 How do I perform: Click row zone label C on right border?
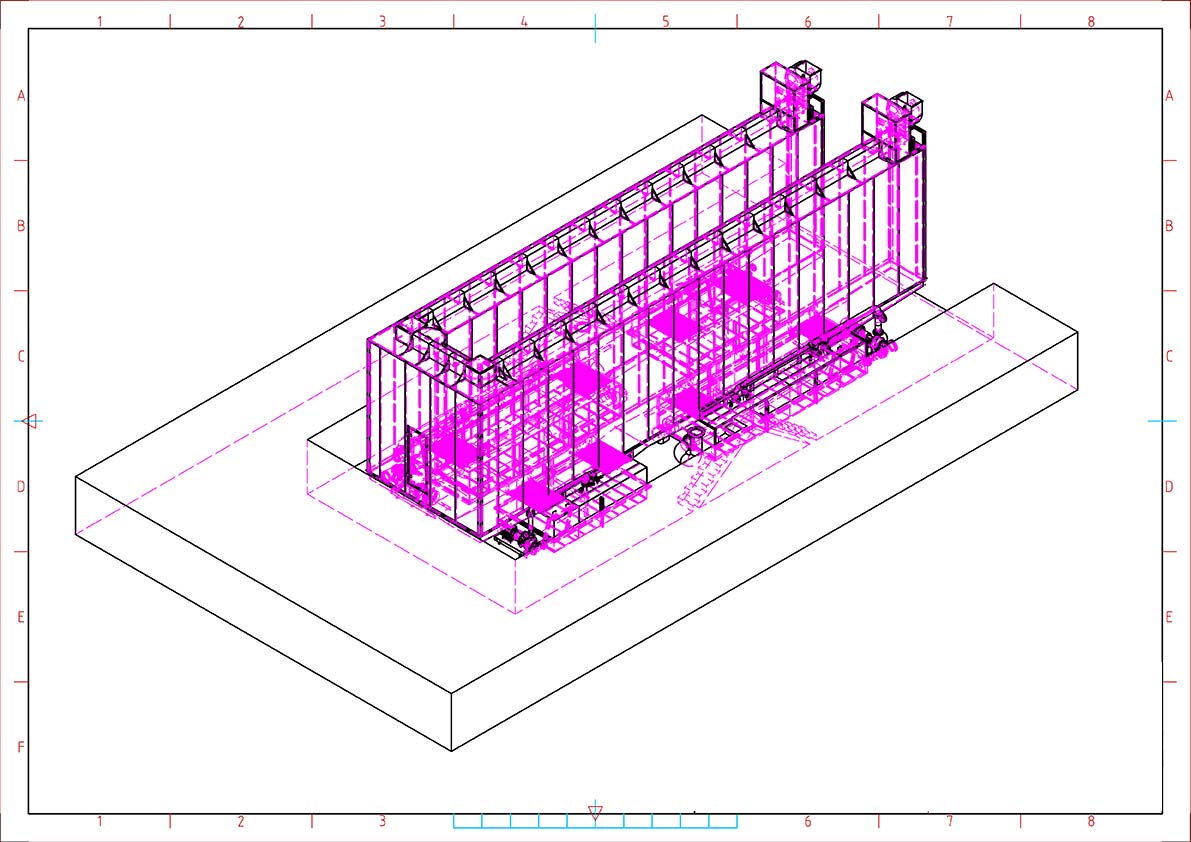point(1169,357)
